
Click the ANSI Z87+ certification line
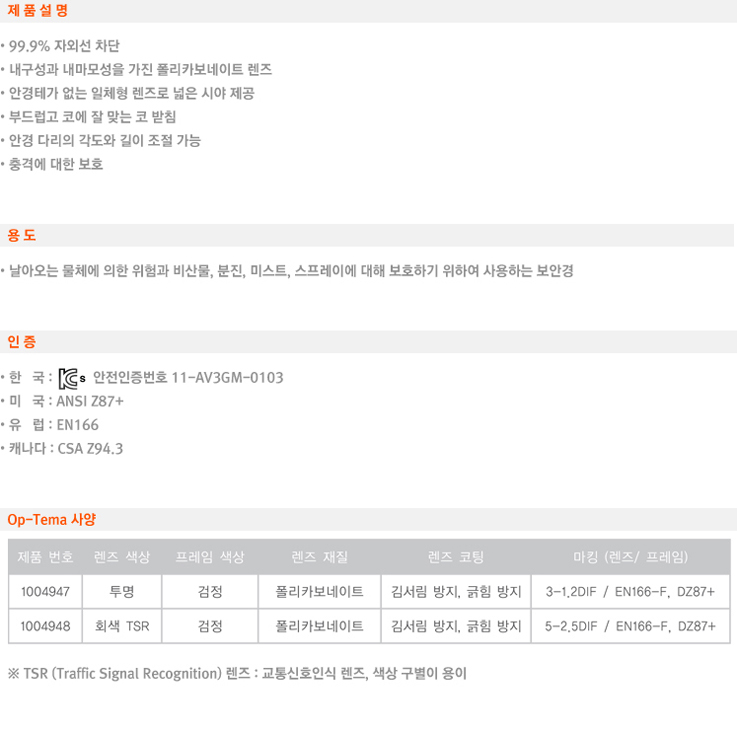pos(62,401)
